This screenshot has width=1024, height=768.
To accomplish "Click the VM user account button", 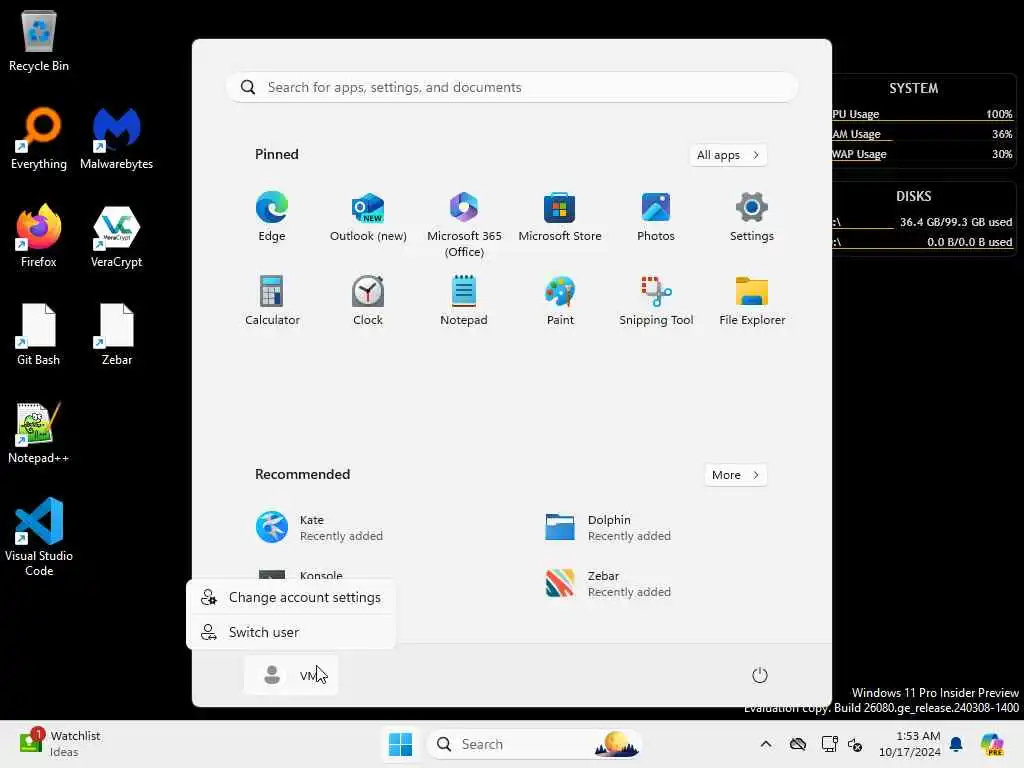I will click(x=291, y=675).
